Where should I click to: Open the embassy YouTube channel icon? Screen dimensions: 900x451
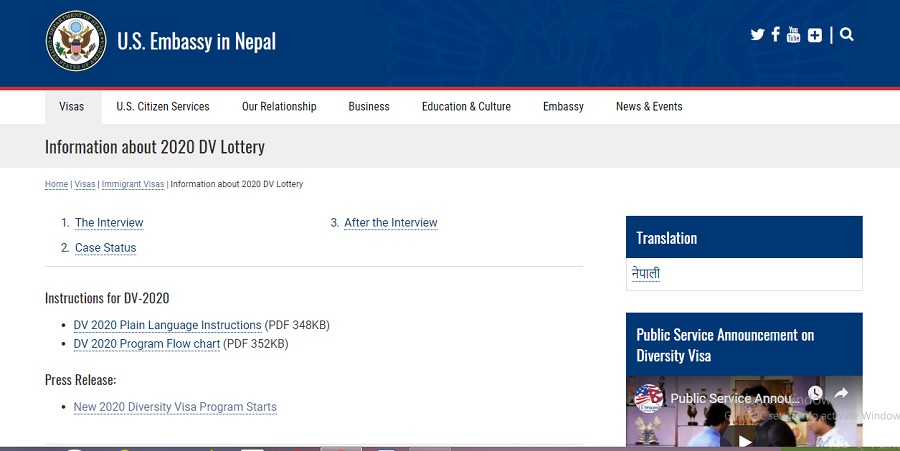tap(793, 34)
